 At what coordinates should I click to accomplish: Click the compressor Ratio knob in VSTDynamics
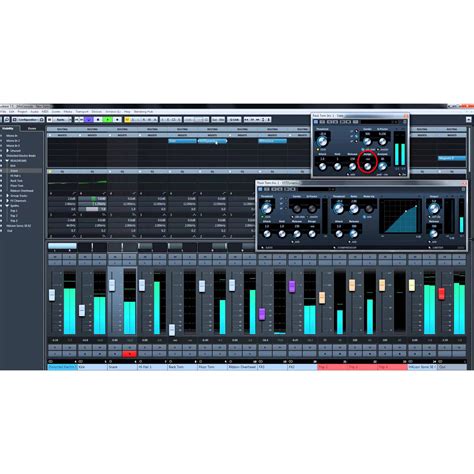tap(354, 209)
